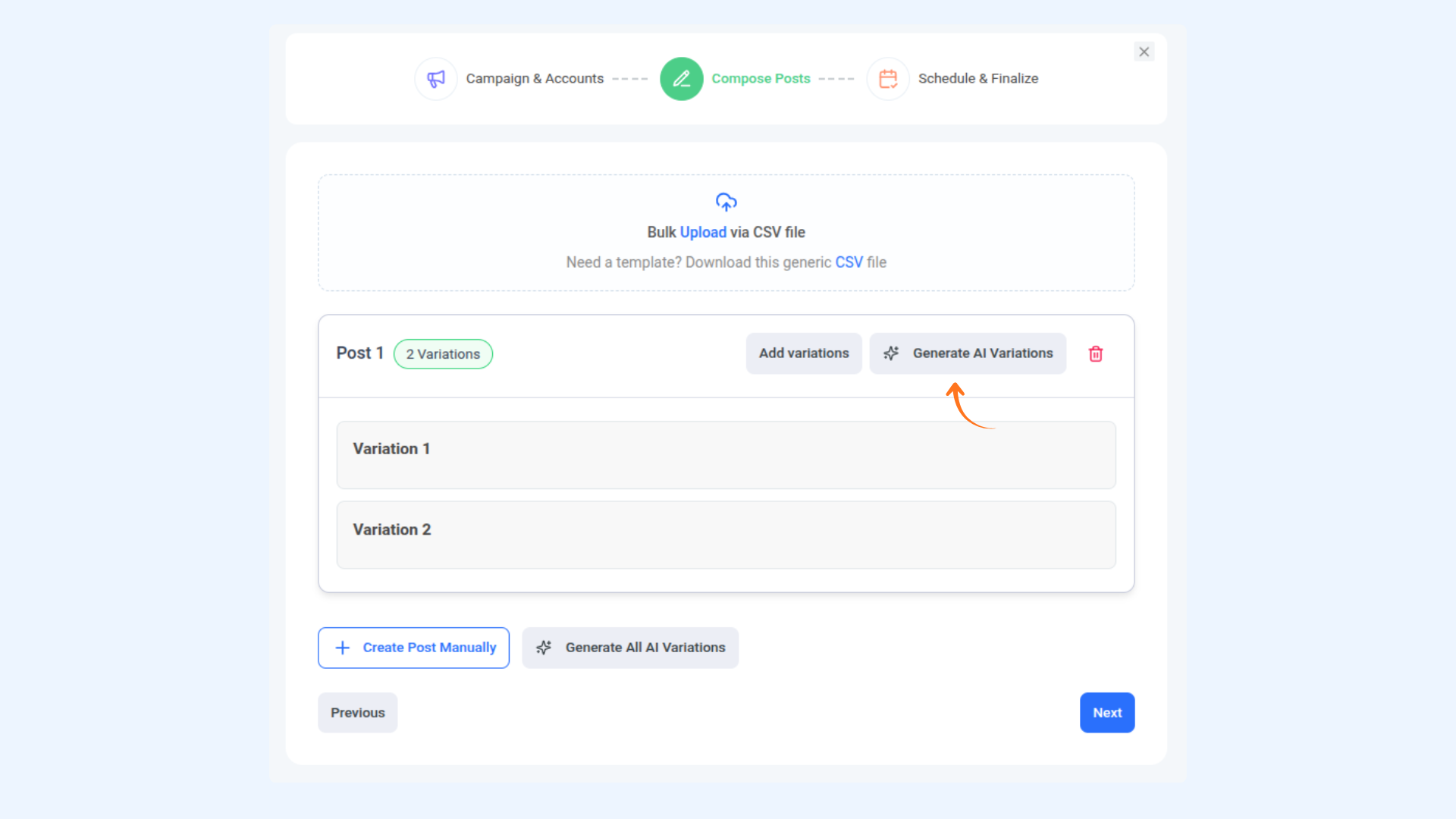Screen dimensions: 1456x819
Task: Click the megaphone Campaign & Accounts icon
Action: [436, 79]
